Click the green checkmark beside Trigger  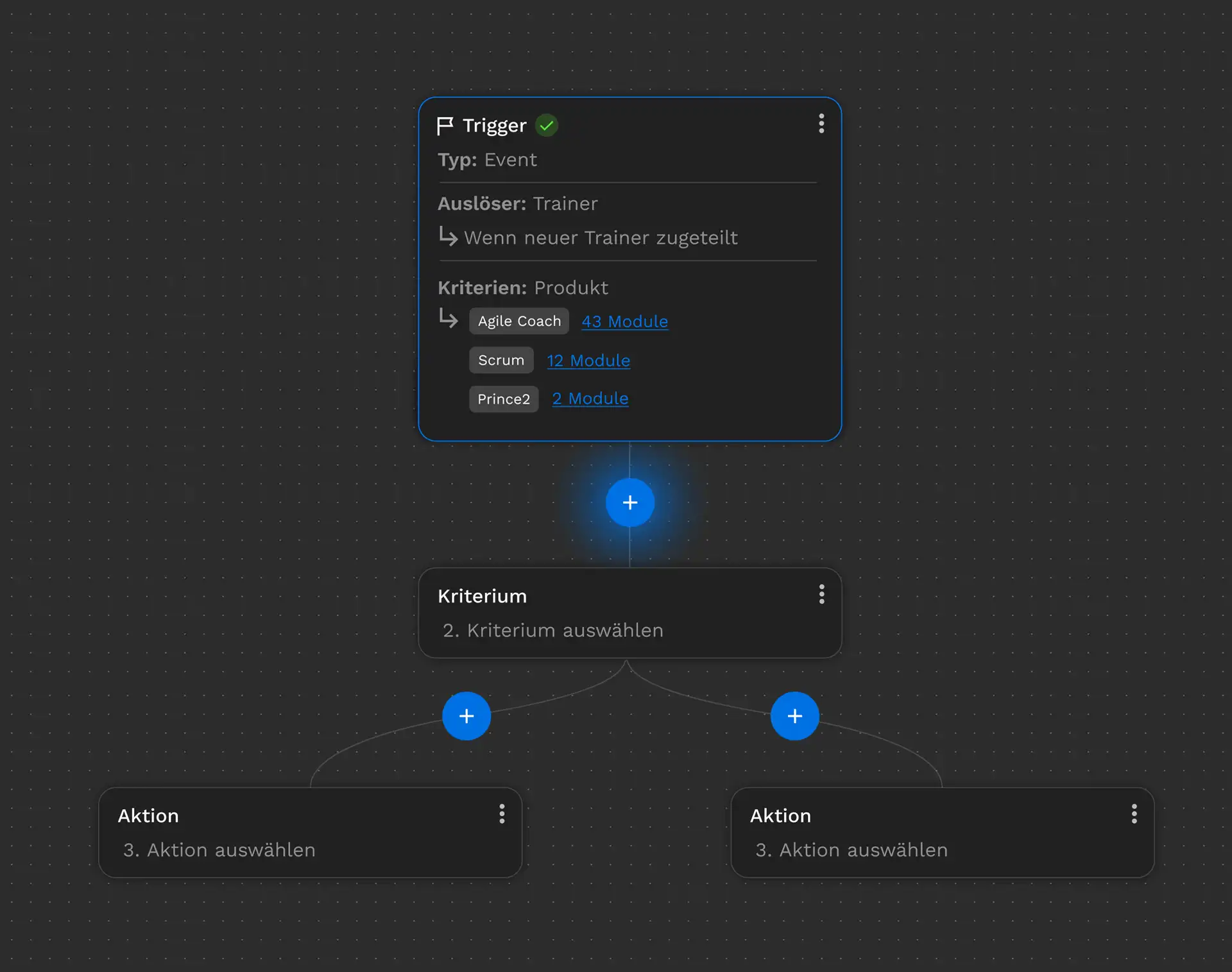pyautogui.click(x=547, y=125)
